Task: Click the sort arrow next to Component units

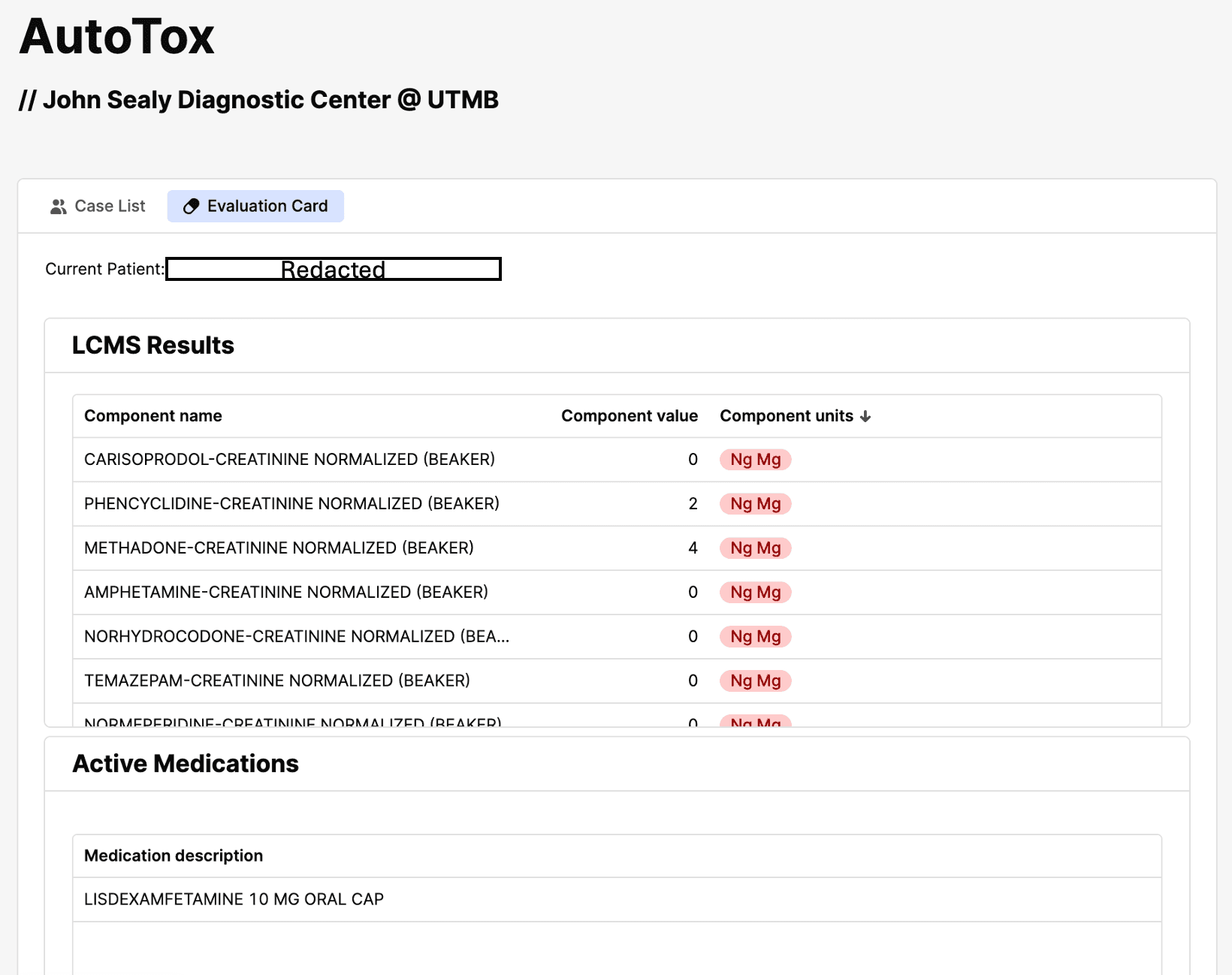Action: pyautogui.click(x=865, y=417)
